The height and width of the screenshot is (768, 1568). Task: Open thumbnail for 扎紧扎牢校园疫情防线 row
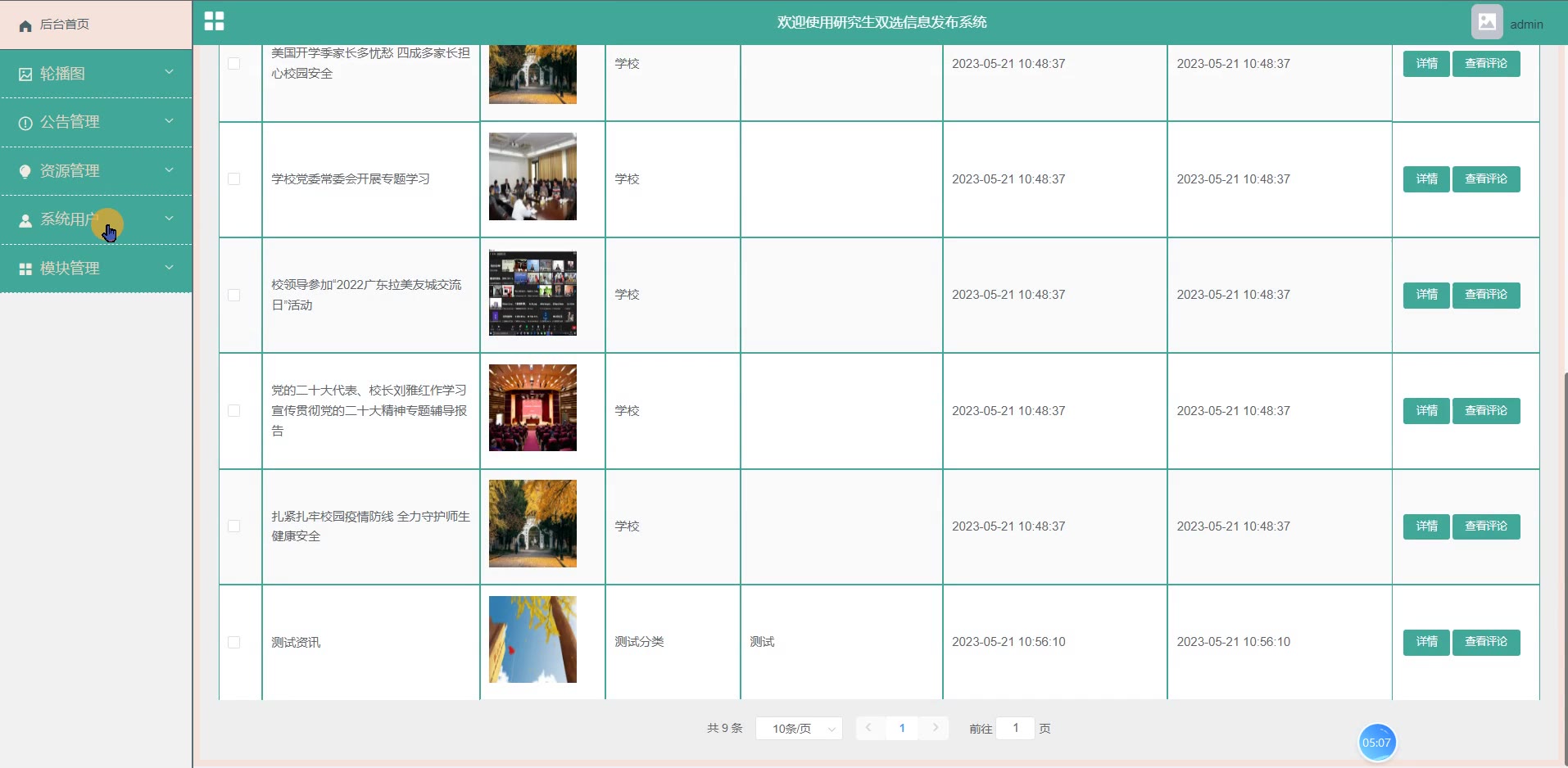532,524
